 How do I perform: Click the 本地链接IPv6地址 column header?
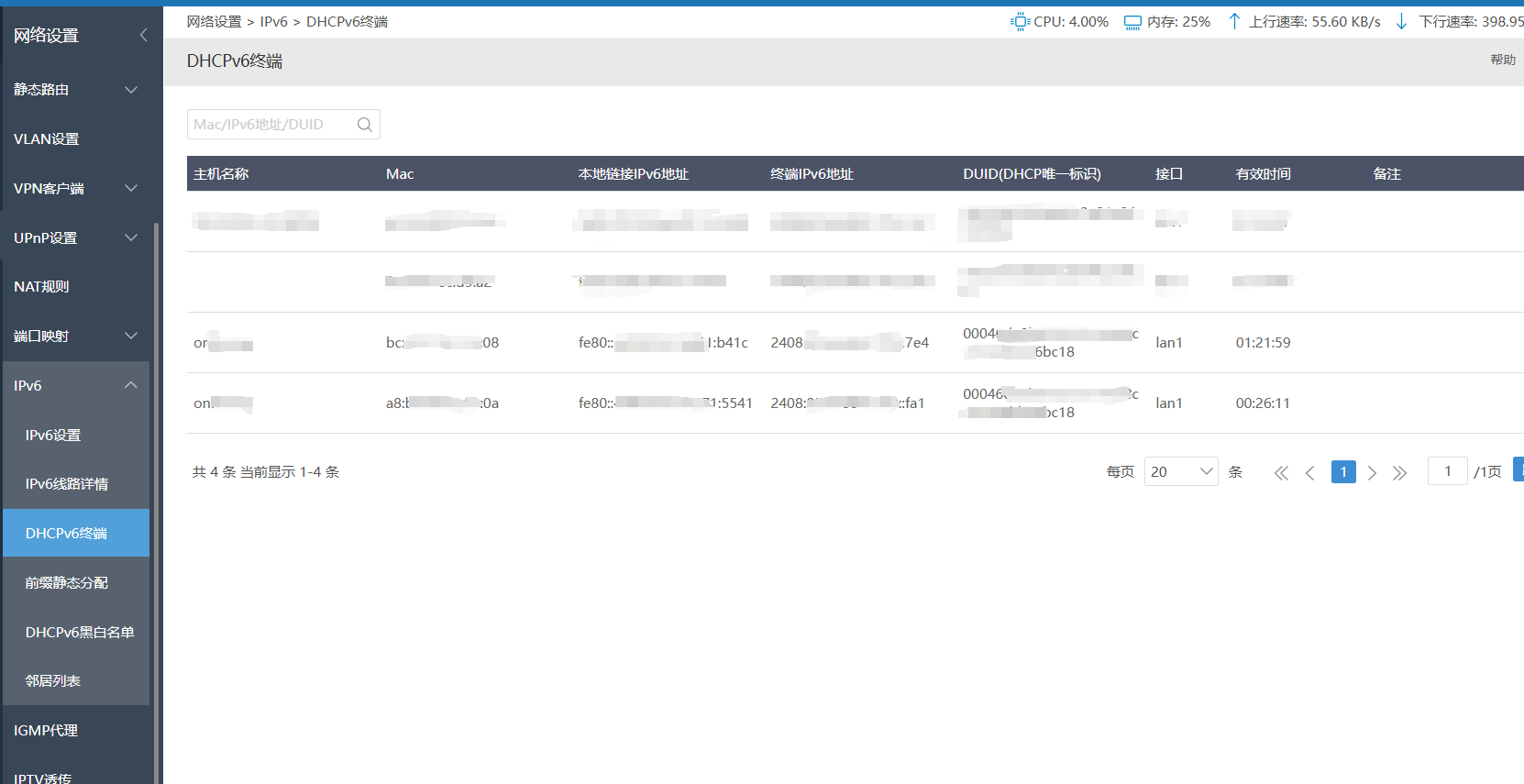[x=633, y=173]
